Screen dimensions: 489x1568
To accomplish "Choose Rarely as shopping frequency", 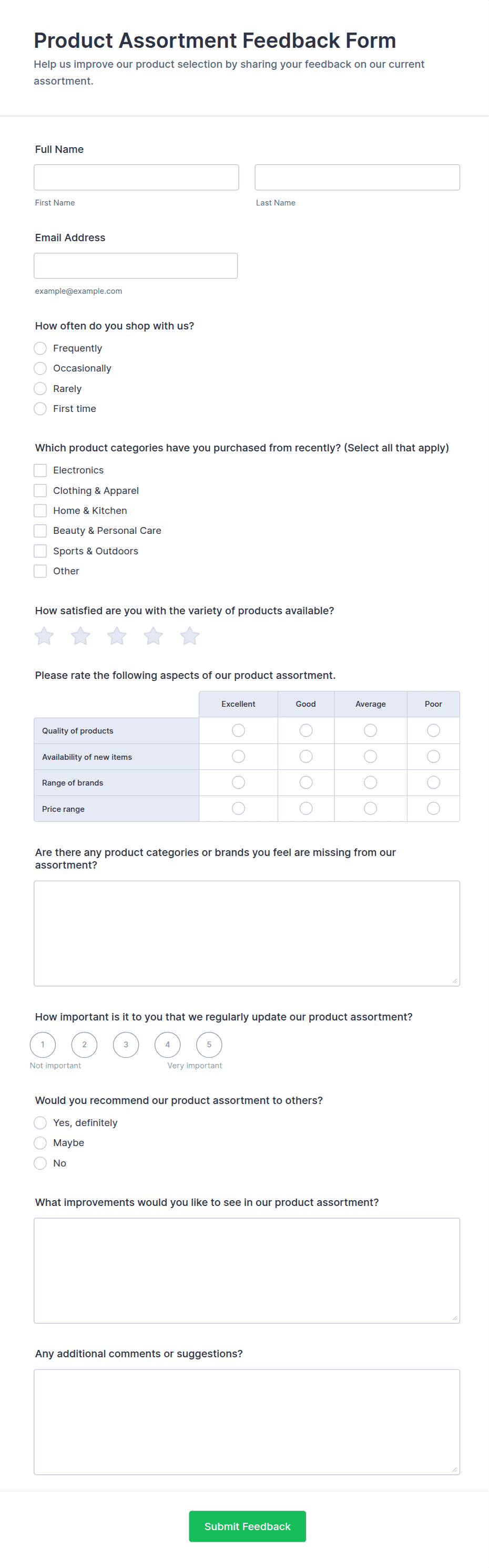I will (x=40, y=388).
